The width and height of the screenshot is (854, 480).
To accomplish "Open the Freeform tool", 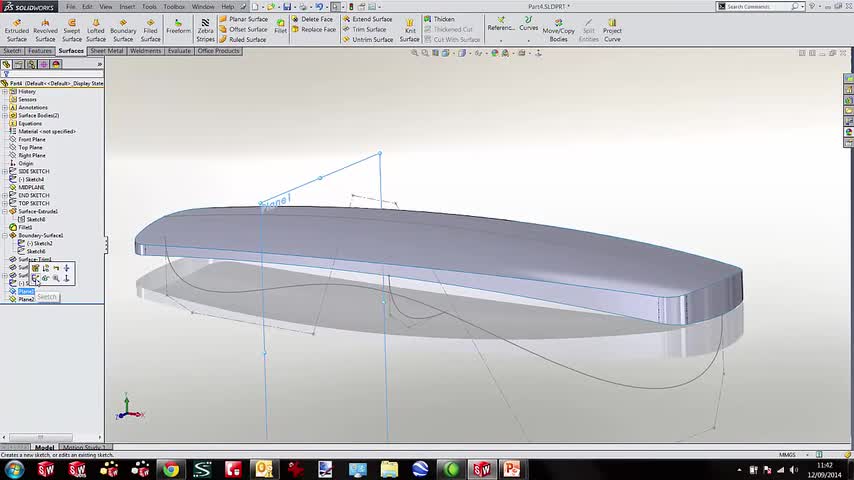I will point(178,25).
